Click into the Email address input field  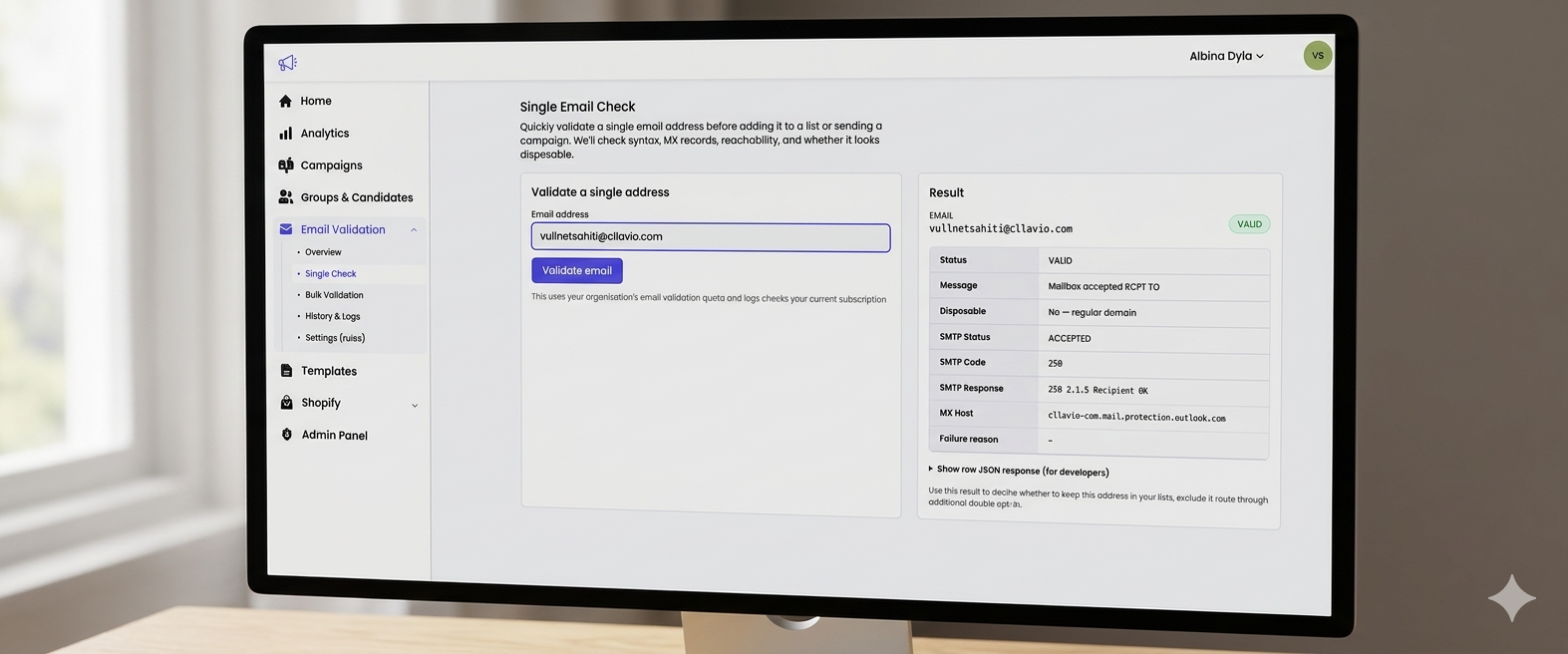click(x=711, y=237)
